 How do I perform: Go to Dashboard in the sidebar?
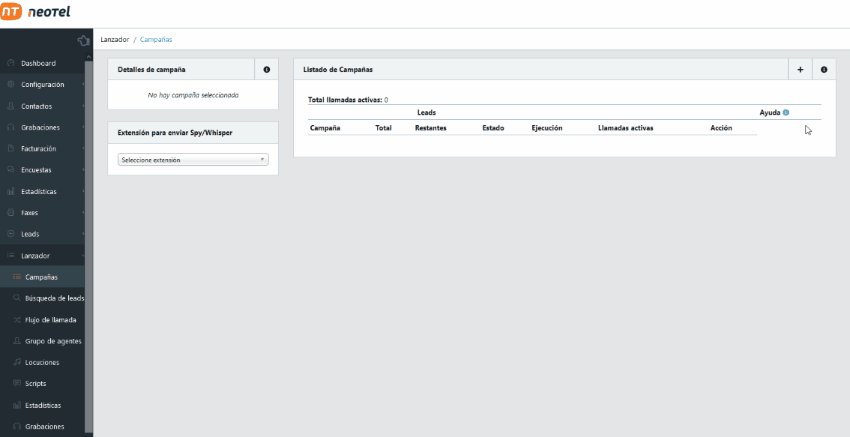(38, 64)
